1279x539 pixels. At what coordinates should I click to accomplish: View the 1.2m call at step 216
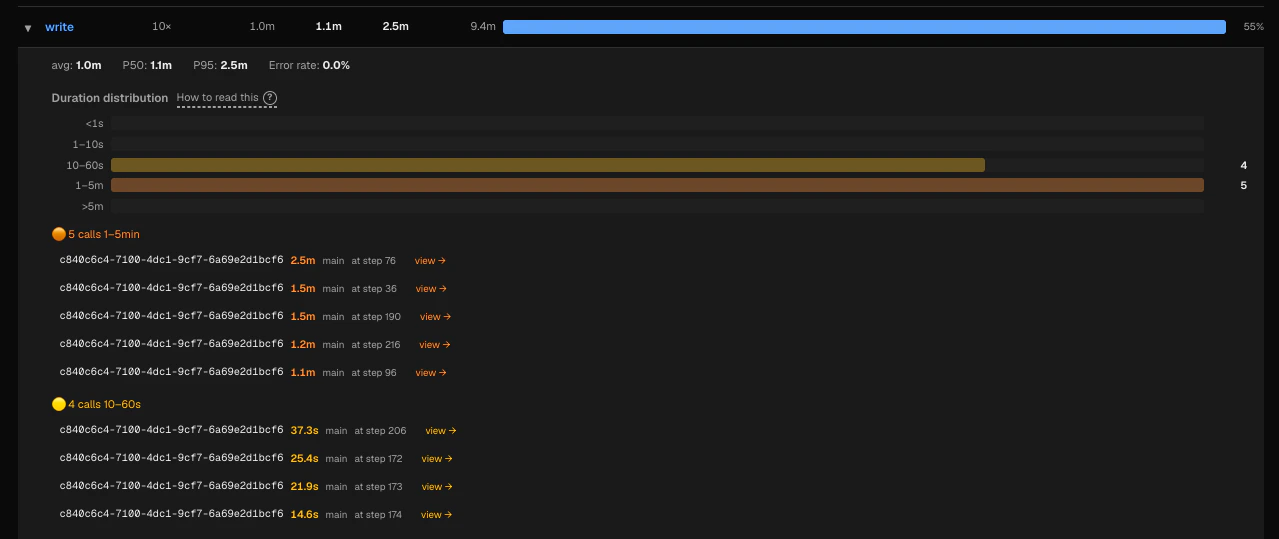(x=434, y=345)
